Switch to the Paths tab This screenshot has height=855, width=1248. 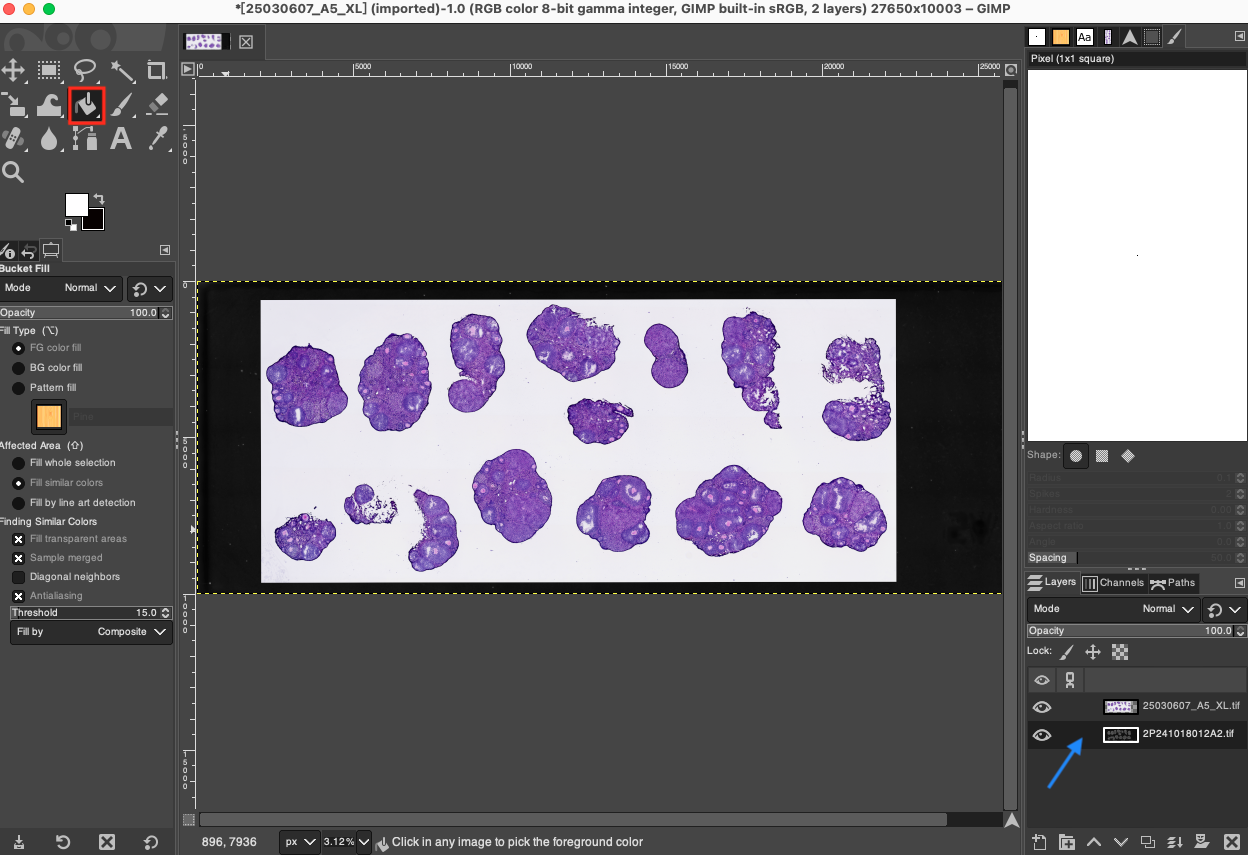[x=1172, y=582]
